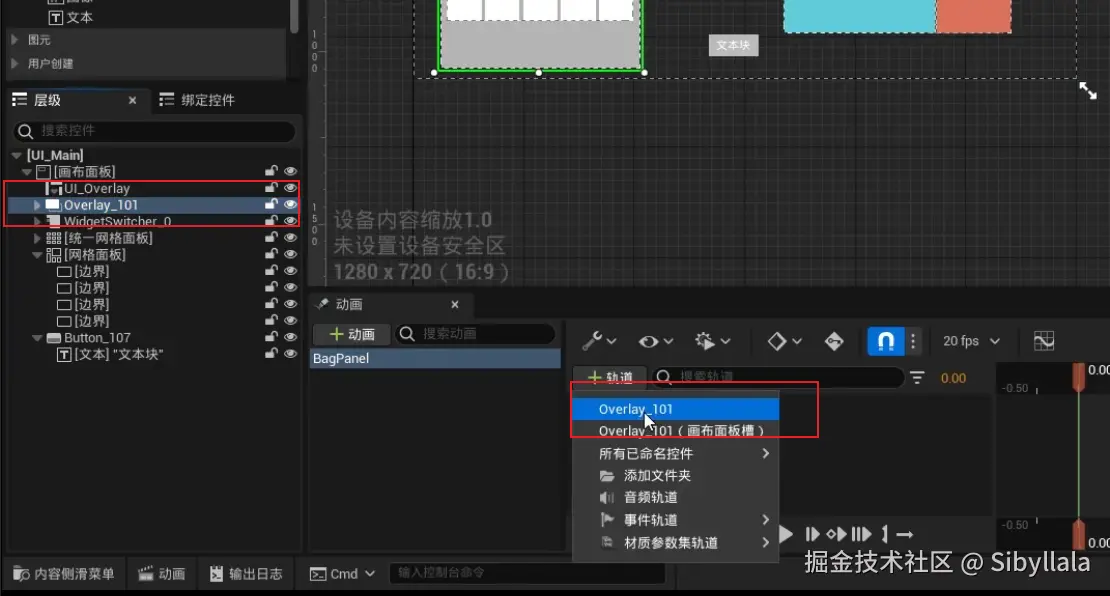Expand the 图元 palette category
Viewport: 1110px width, 596px height.
[15, 40]
